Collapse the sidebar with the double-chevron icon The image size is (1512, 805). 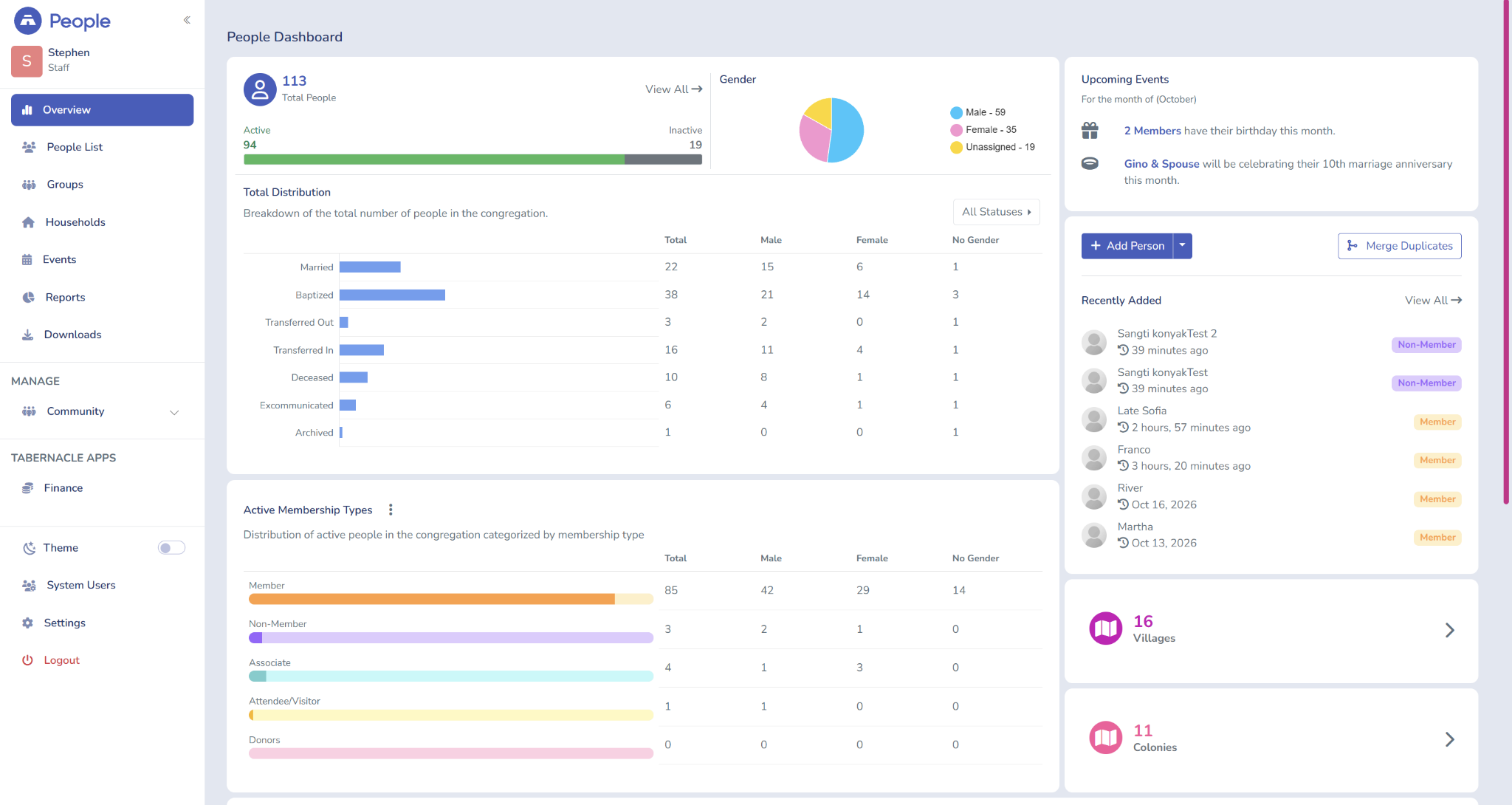pos(187,20)
